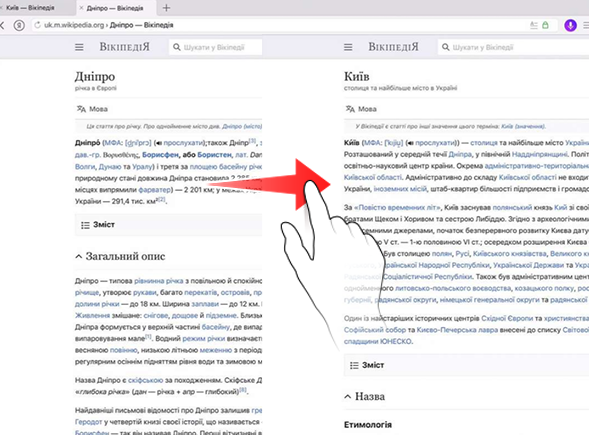Open the фарватер link
589x435 pixels.
154,190
